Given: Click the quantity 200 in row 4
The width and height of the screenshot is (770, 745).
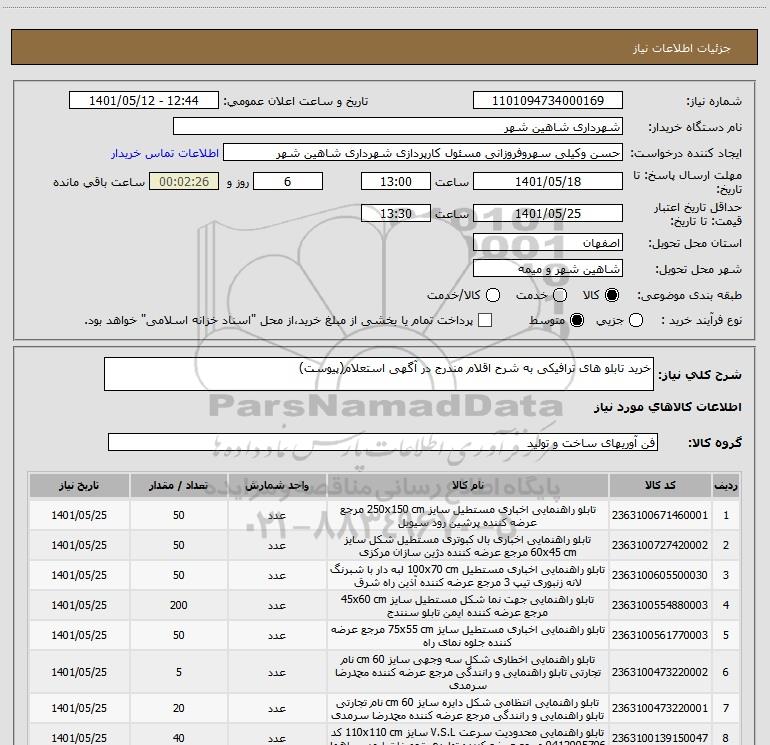Looking at the screenshot, I should click(179, 605).
